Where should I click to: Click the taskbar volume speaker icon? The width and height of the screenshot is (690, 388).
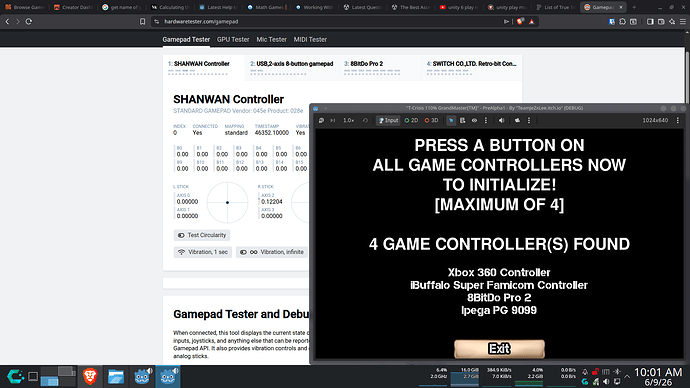pyautogui.click(x=606, y=381)
